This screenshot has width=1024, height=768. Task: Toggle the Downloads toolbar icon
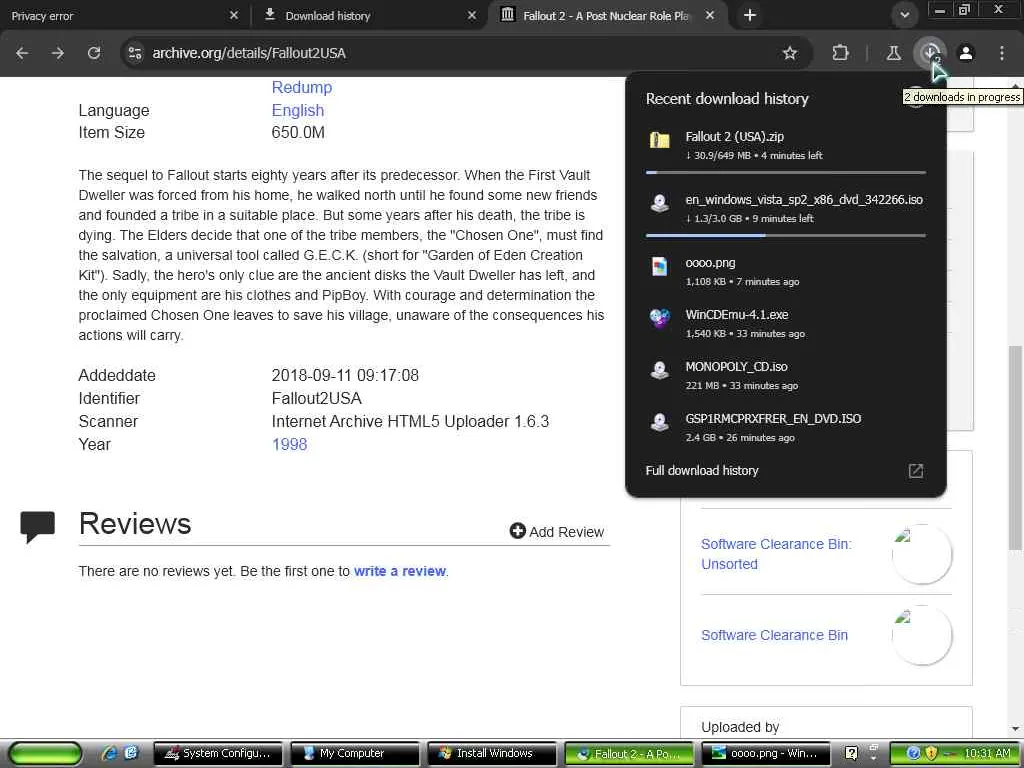tap(929, 53)
